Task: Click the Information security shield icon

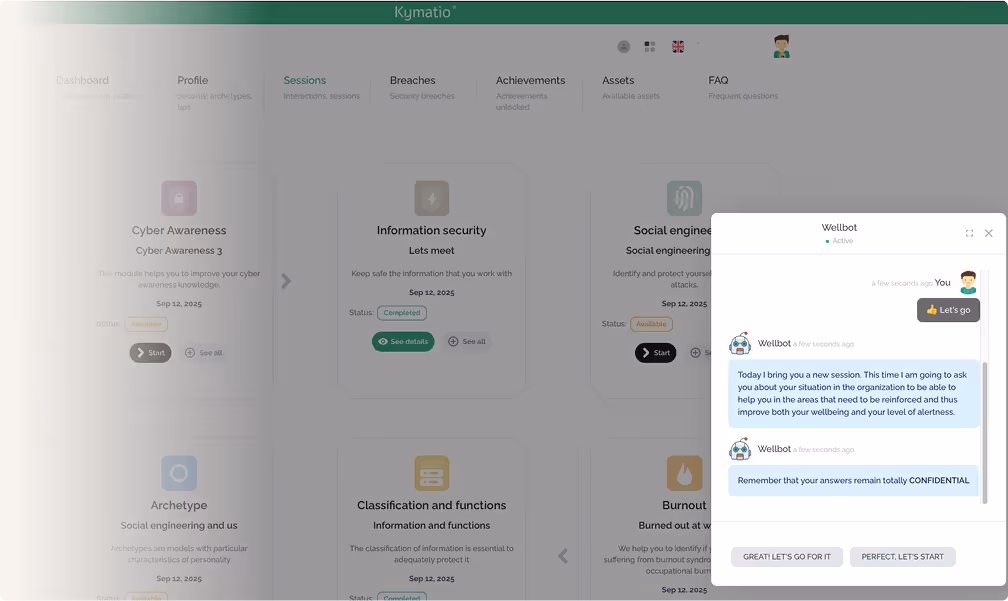Action: coord(431,198)
